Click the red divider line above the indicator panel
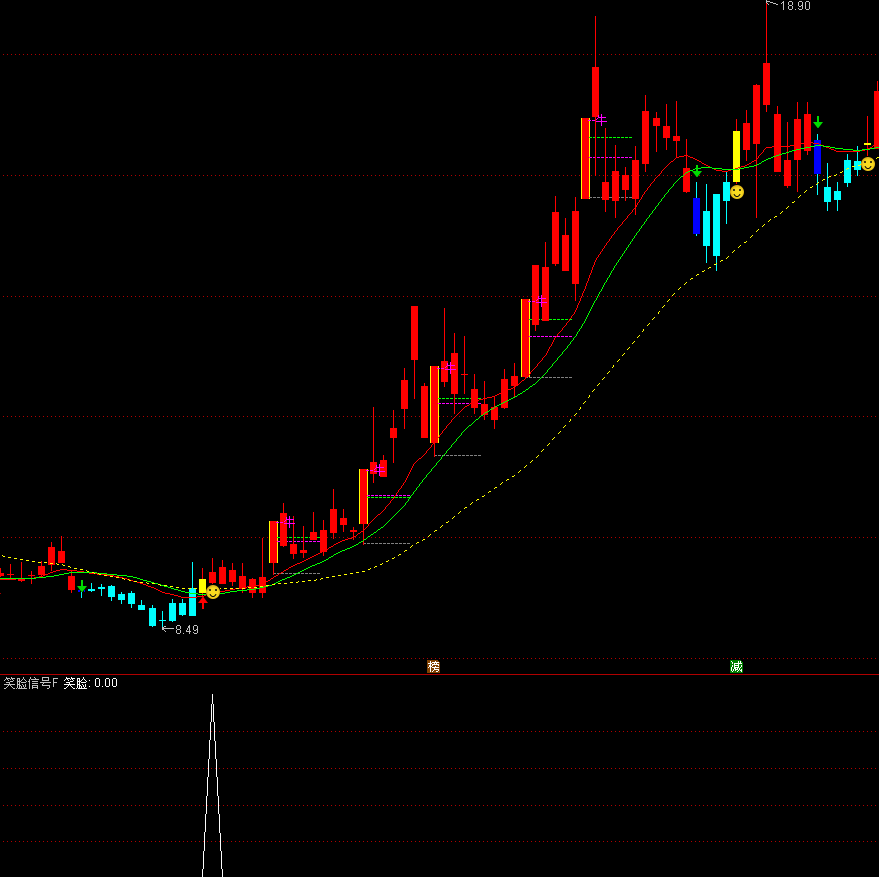This screenshot has width=879, height=877. 439,675
